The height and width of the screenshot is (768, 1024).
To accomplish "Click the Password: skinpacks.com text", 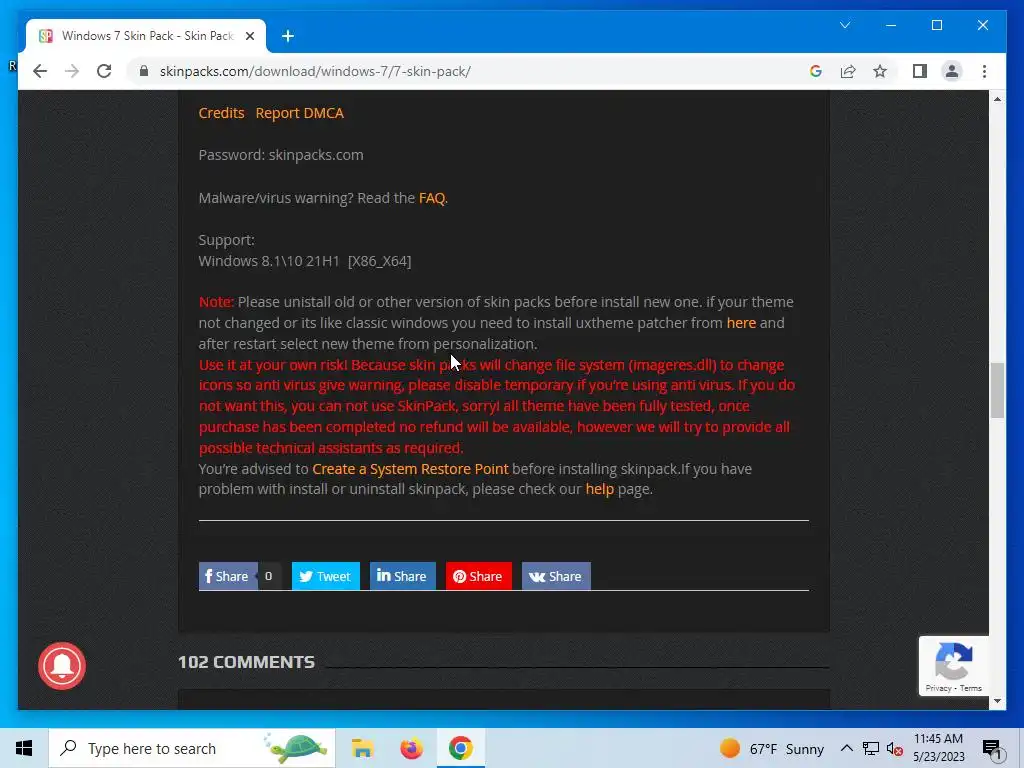I will 281,155.
